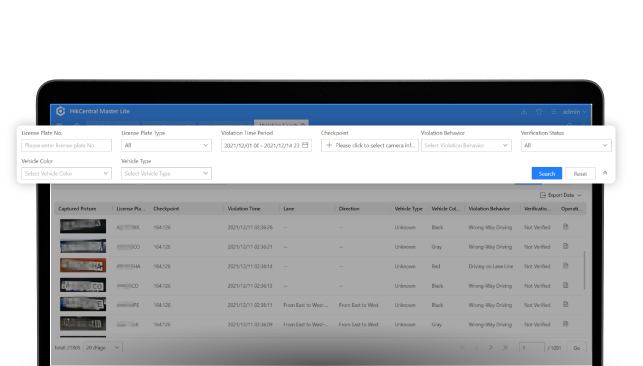Viewport: 643px width, 366px height.
Task: Go to next page with pagination arrow
Action: click(491, 348)
